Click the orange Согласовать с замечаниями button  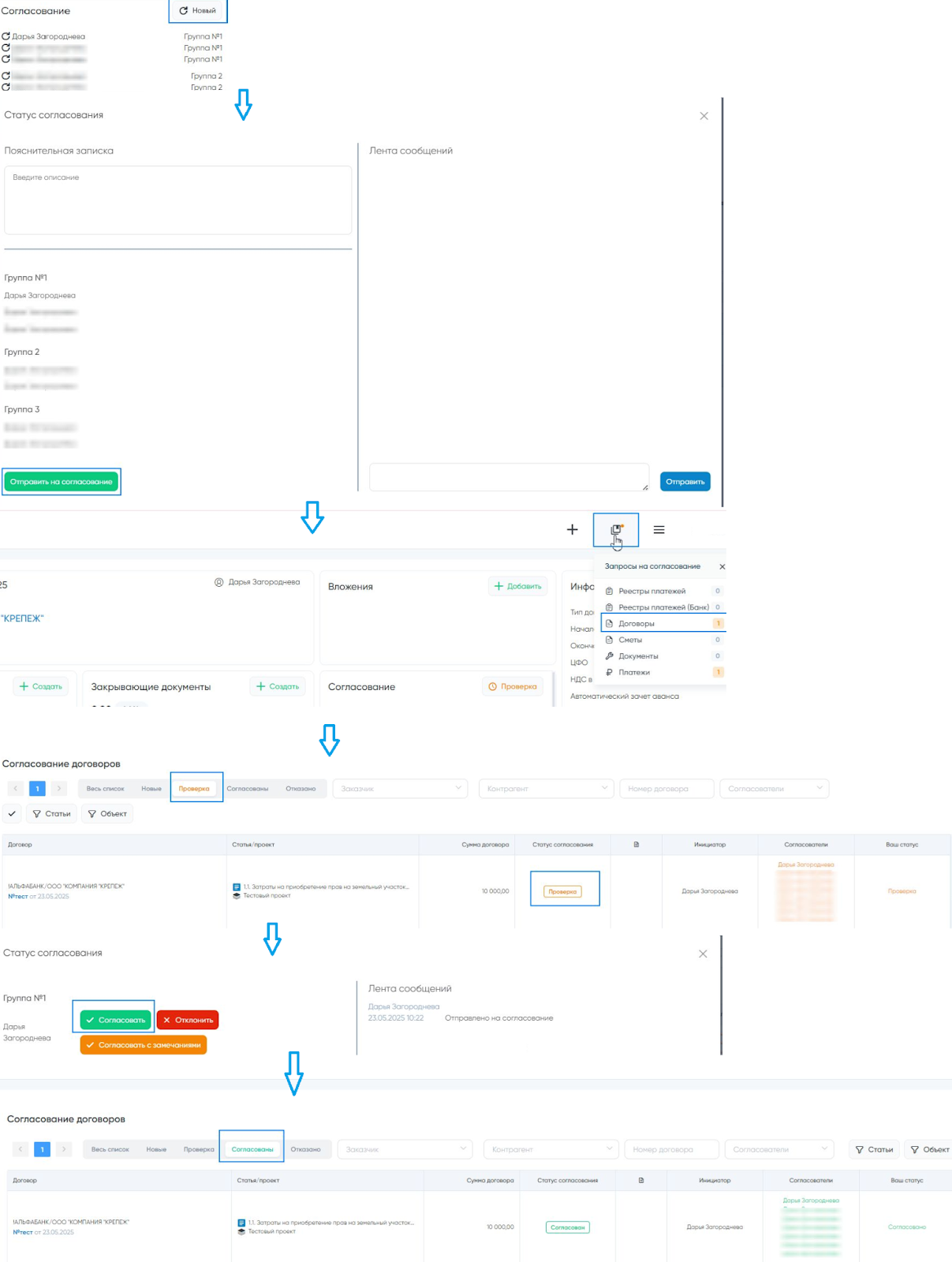(x=144, y=1045)
